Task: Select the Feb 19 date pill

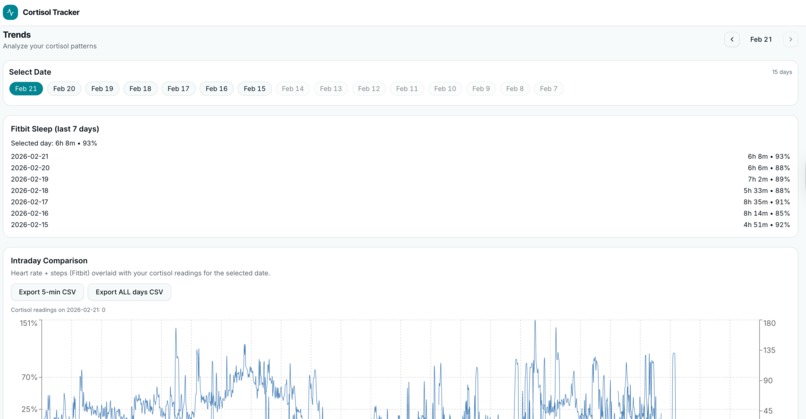Action: 102,88
